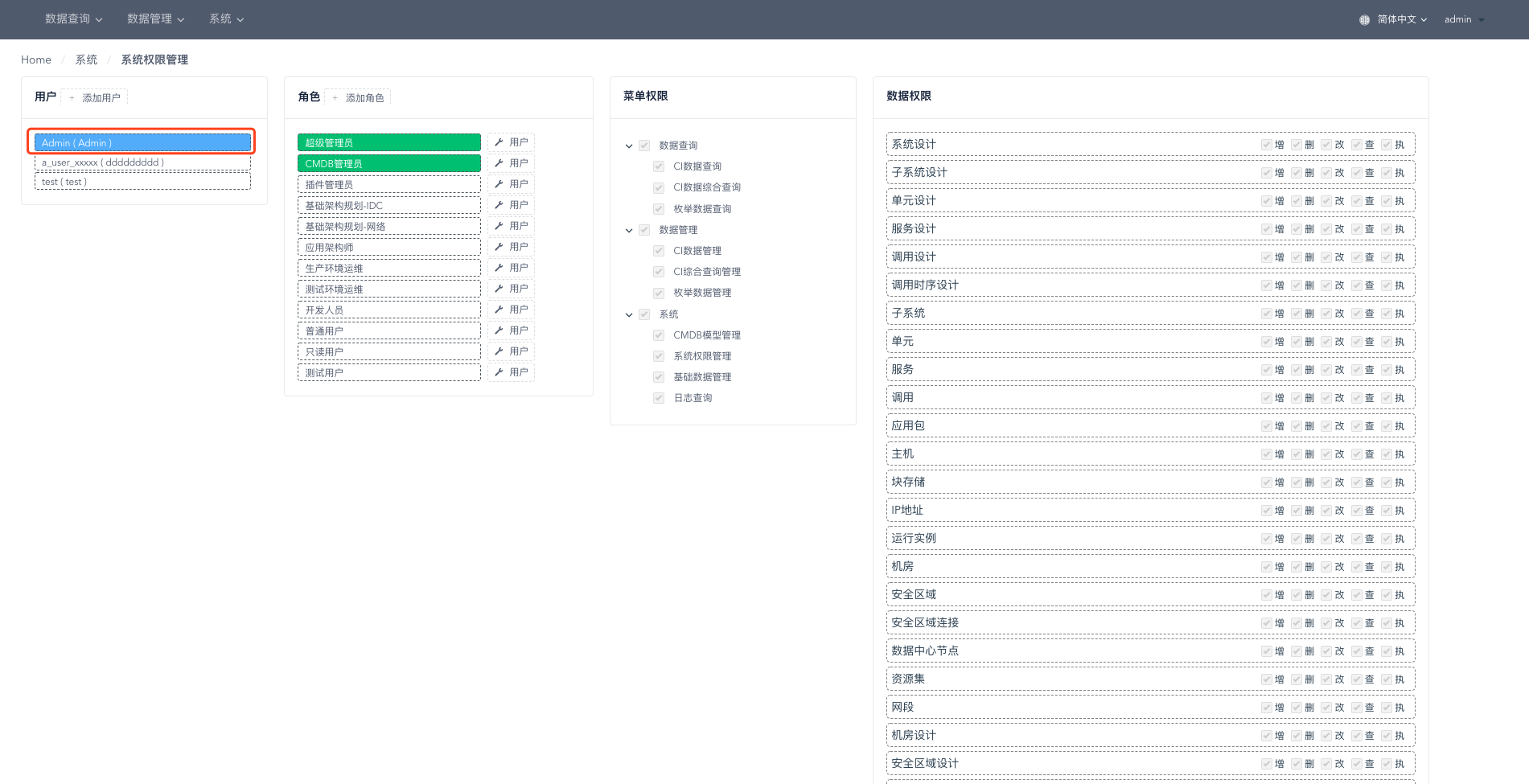Toggle 删 checkbox in 主机 row
Image resolution: width=1529 pixels, height=784 pixels.
[1297, 454]
